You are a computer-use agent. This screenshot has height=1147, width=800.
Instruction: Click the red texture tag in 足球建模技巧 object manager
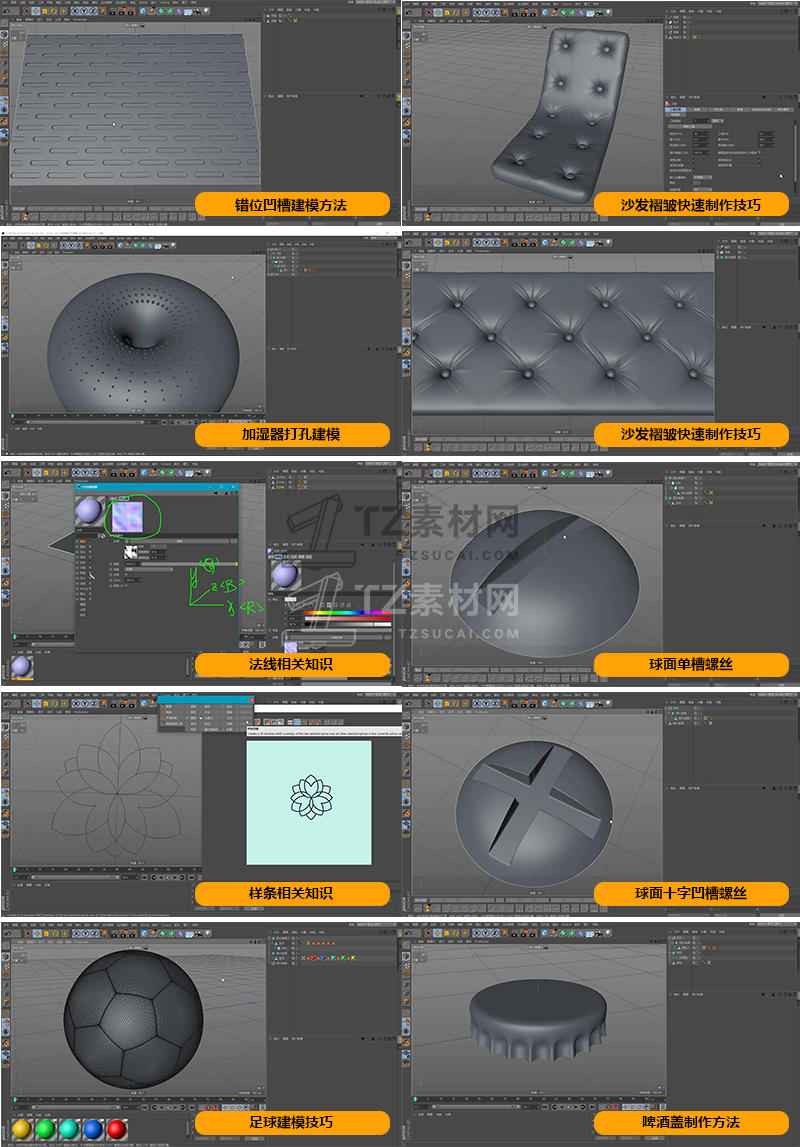coord(313,958)
